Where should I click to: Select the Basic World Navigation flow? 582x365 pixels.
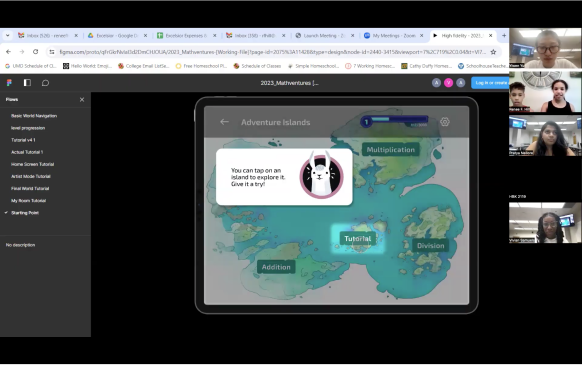coord(34,116)
